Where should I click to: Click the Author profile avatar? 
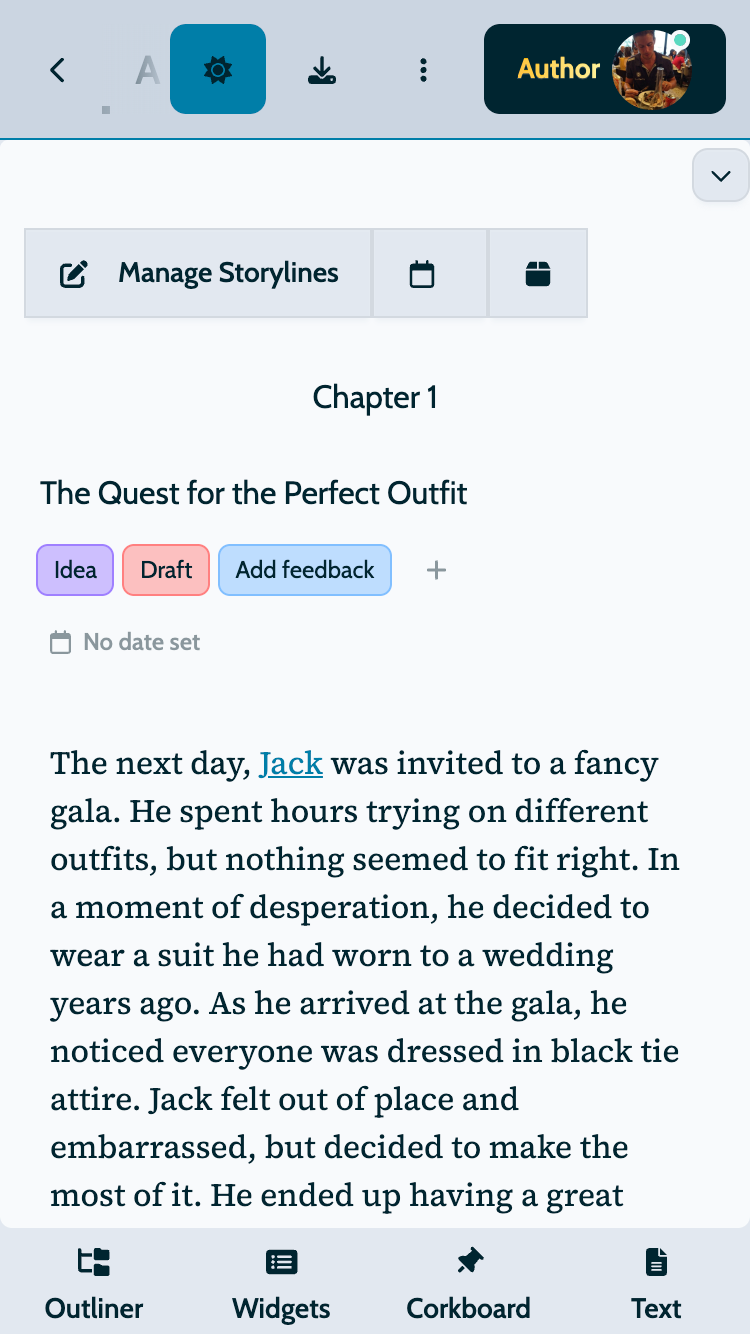[x=652, y=69]
